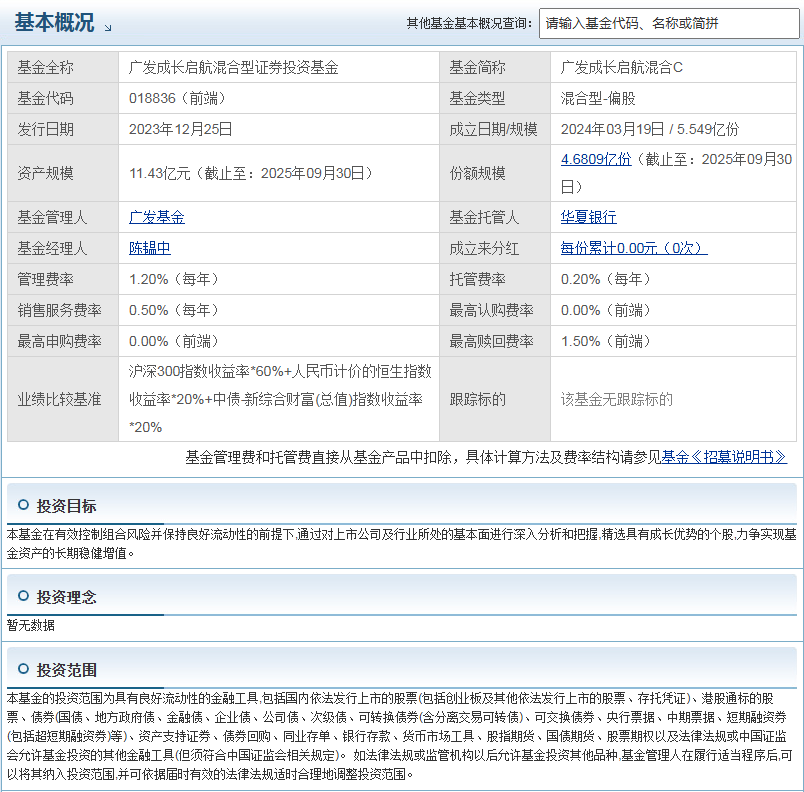This screenshot has width=804, height=792.
Task: Click the small arrow icon beside 基本概况
Action: click(108, 28)
